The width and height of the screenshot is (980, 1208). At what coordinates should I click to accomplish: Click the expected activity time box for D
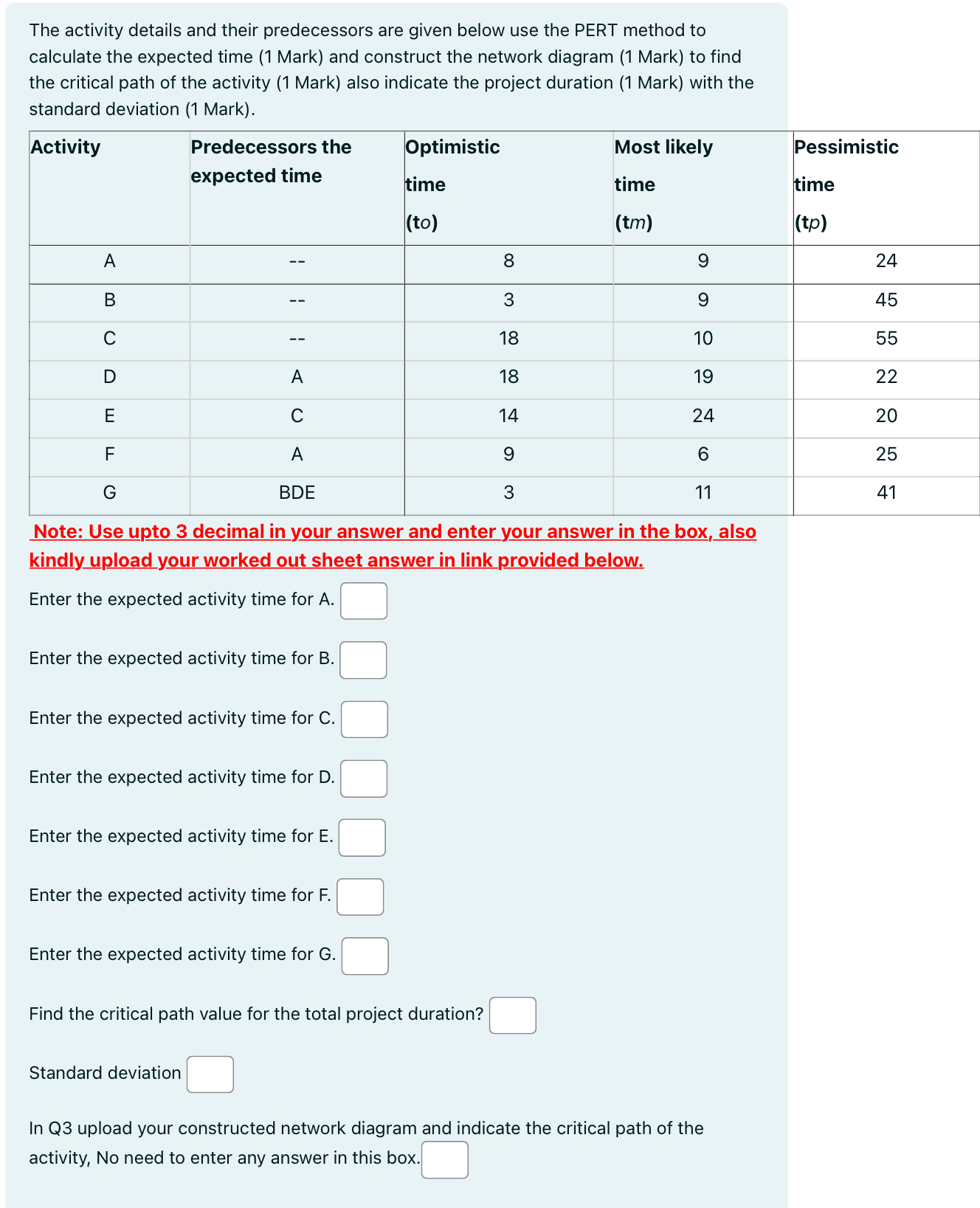coord(364,779)
